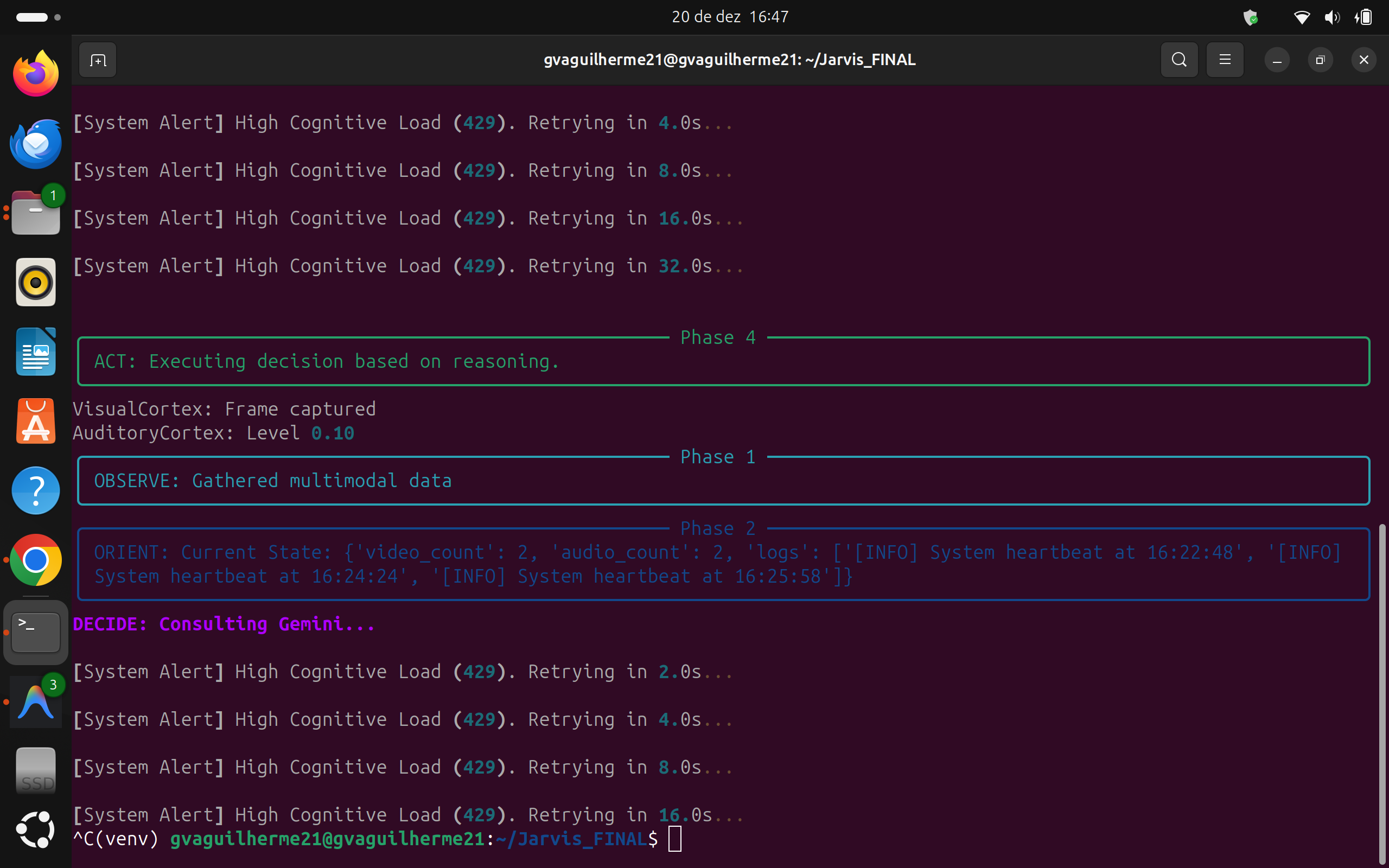1389x868 pixels.
Task: Open Thunderbird mail from dock
Action: click(x=36, y=144)
